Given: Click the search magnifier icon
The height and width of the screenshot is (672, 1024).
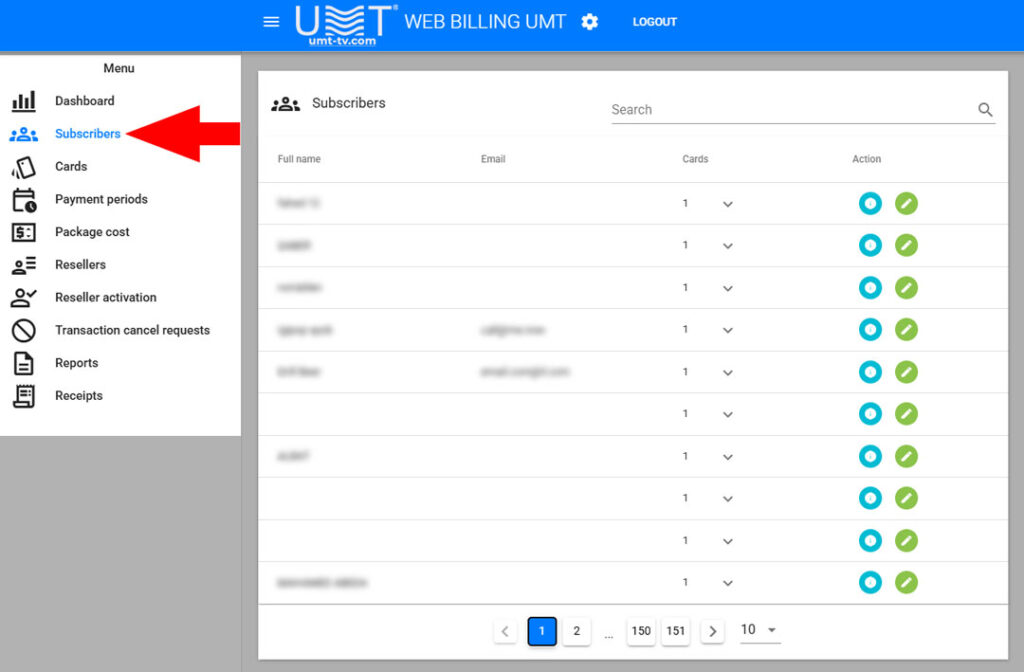Looking at the screenshot, I should coord(985,110).
